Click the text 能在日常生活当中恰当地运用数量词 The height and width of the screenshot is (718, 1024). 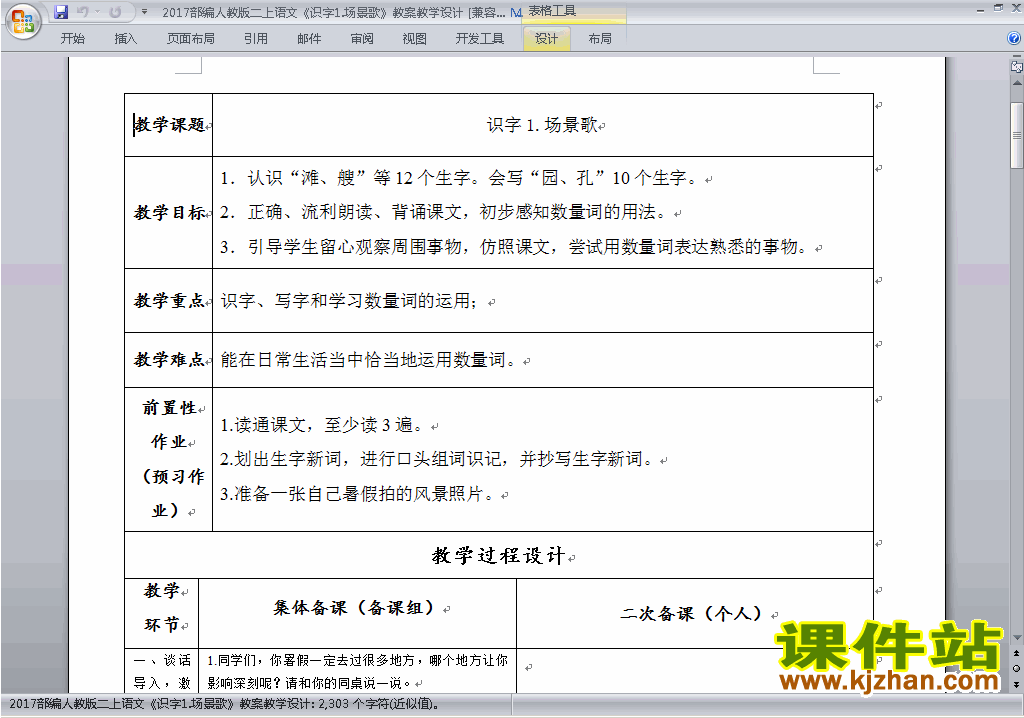click(369, 359)
